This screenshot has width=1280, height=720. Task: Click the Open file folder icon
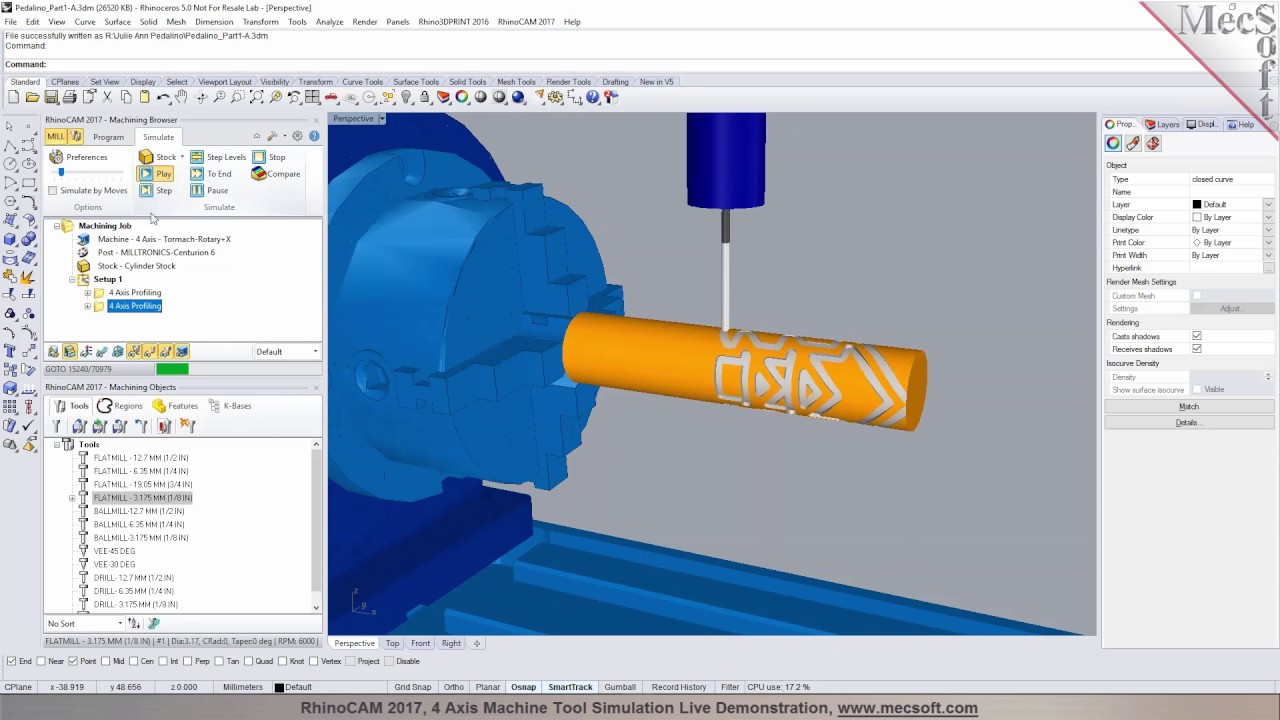pos(32,97)
